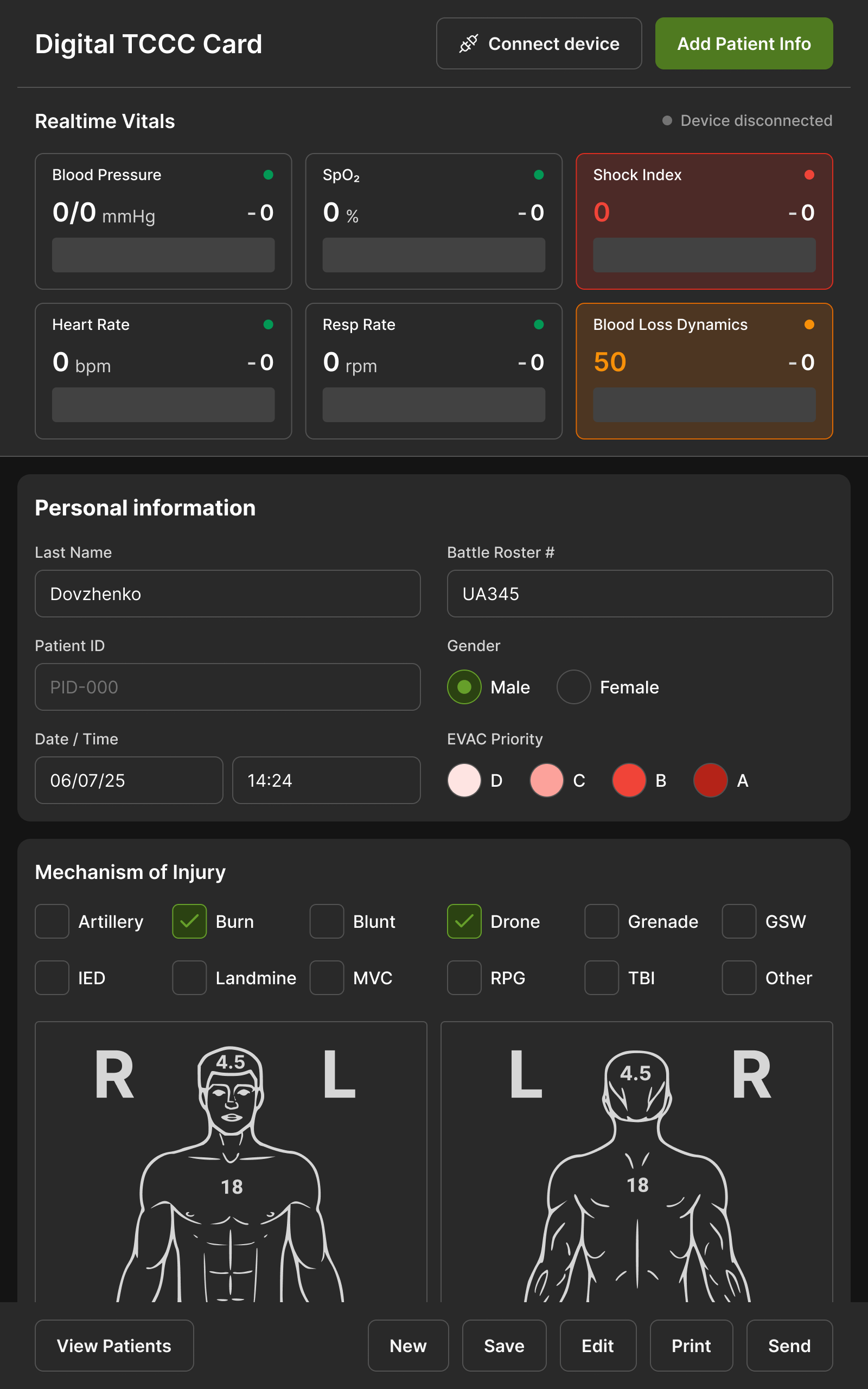Send the patient card
The width and height of the screenshot is (868, 1389).
point(789,1346)
